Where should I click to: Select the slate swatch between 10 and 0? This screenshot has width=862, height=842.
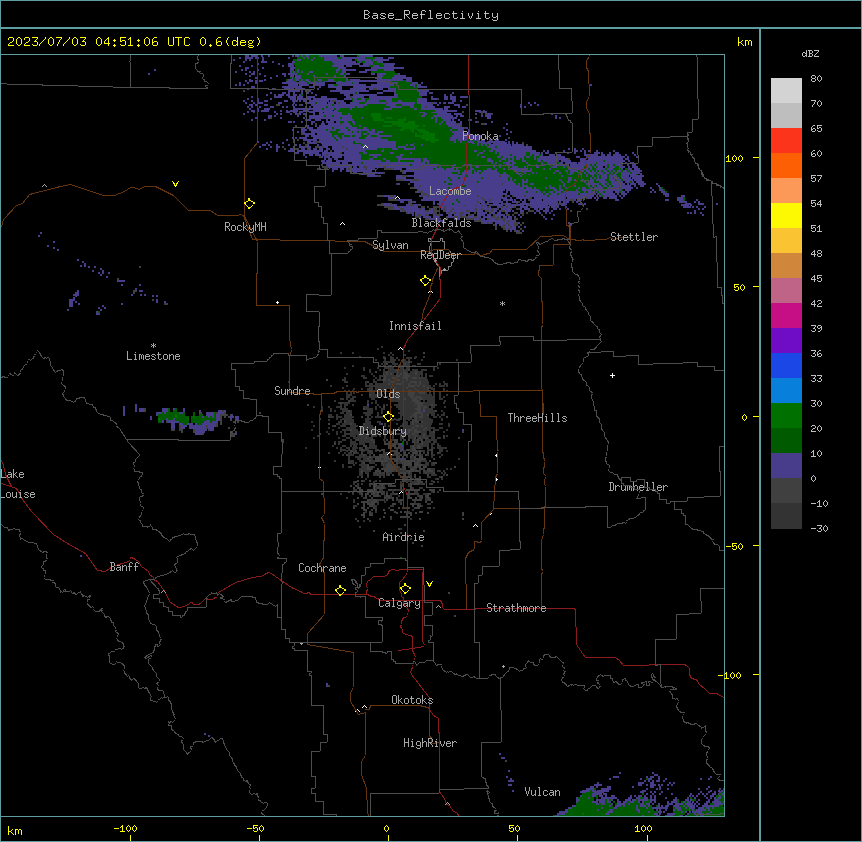(x=786, y=466)
